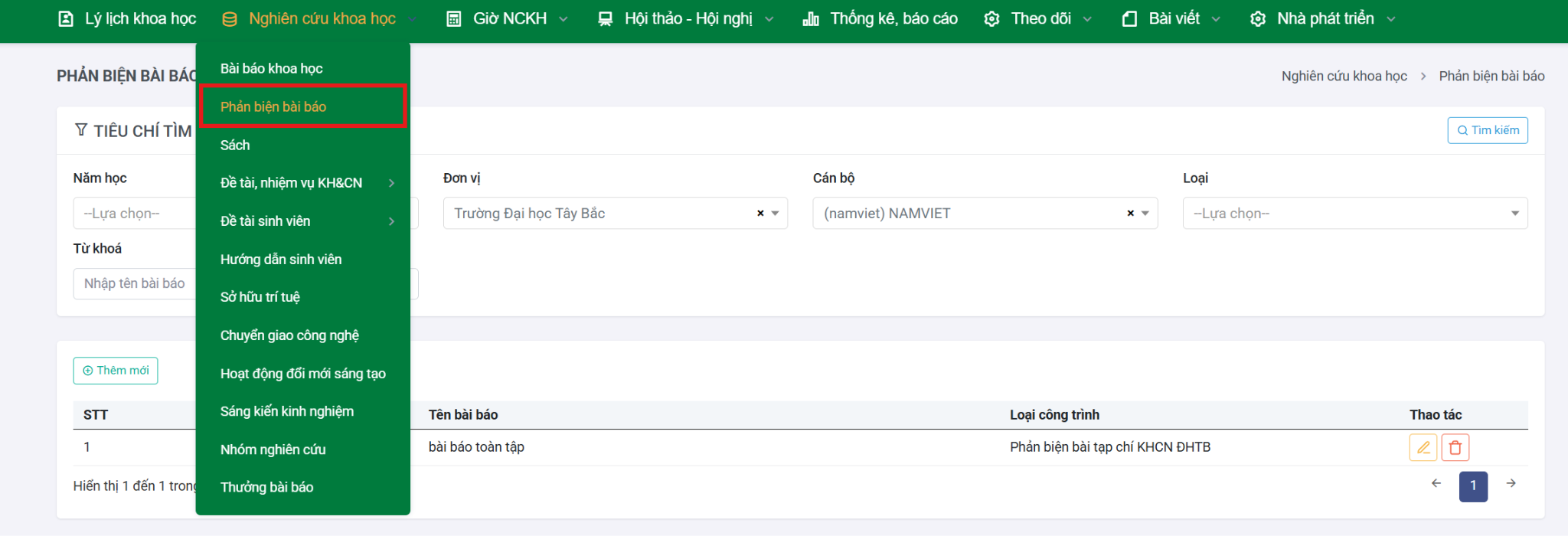Go to previous page arrow
Viewport: 1568px width, 536px height.
click(x=1436, y=483)
